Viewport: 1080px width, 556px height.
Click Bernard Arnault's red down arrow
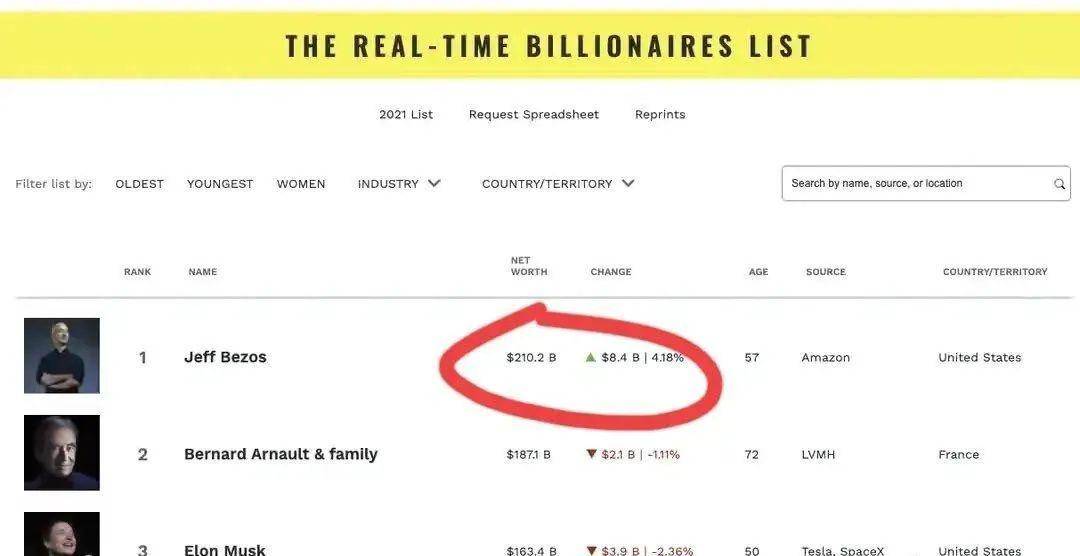(x=591, y=454)
